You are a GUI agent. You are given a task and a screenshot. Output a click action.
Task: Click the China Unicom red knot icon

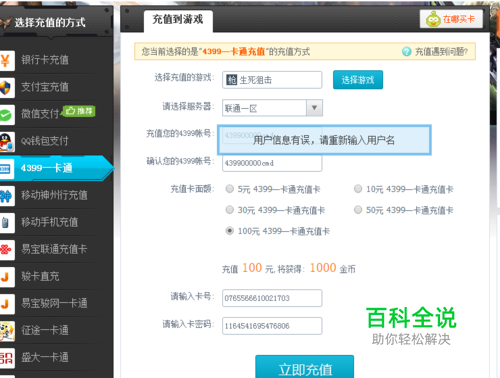7,250
